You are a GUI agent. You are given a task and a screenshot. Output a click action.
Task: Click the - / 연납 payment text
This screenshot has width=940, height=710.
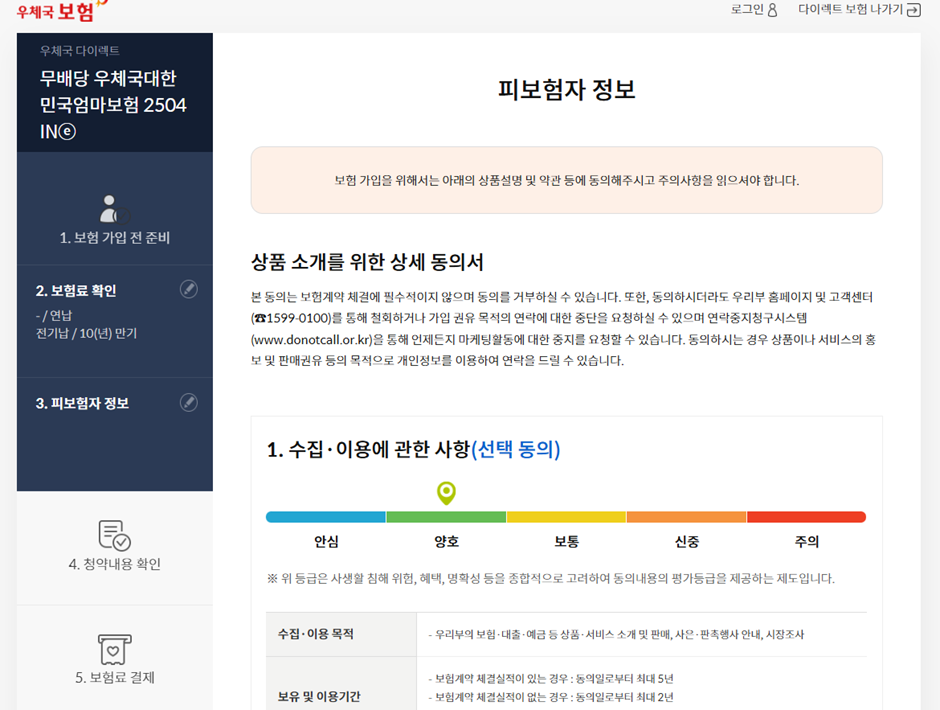coord(54,315)
